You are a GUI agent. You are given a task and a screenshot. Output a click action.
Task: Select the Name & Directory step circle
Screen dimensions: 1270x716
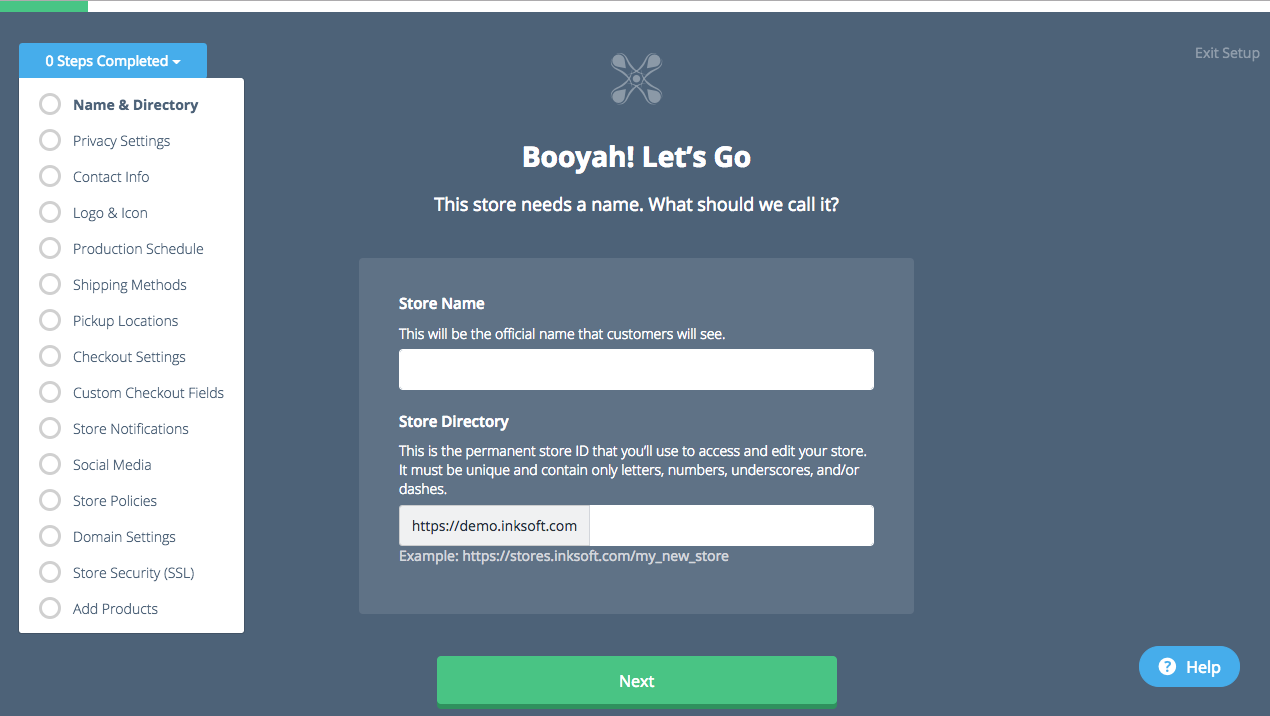pyautogui.click(x=50, y=104)
